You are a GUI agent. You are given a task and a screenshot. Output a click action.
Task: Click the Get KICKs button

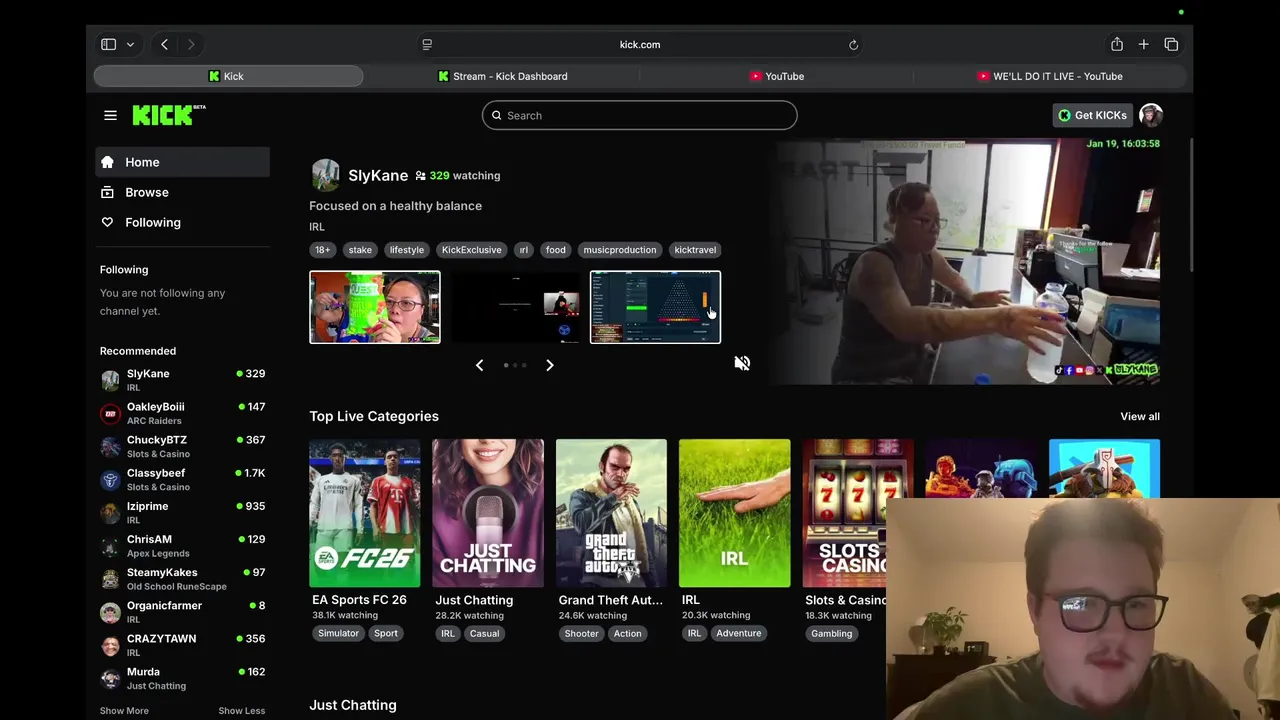pos(1092,115)
